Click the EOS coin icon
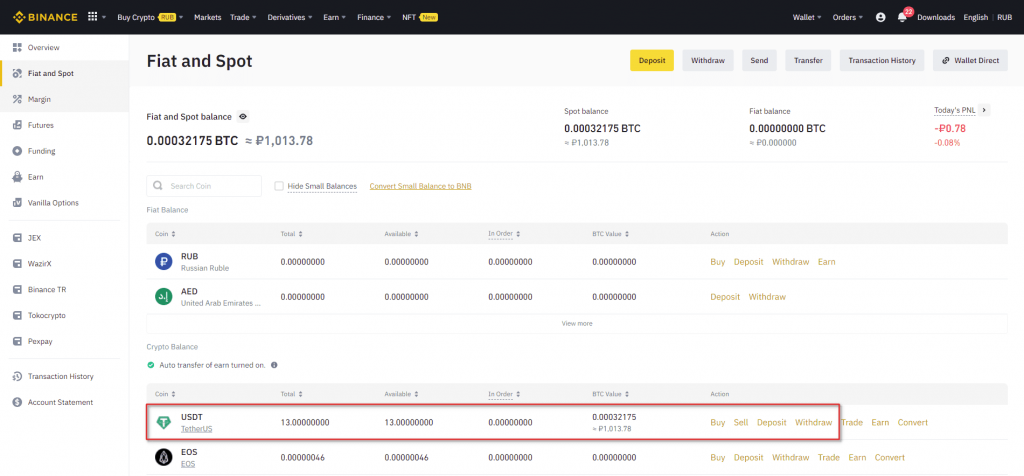 tap(163, 458)
